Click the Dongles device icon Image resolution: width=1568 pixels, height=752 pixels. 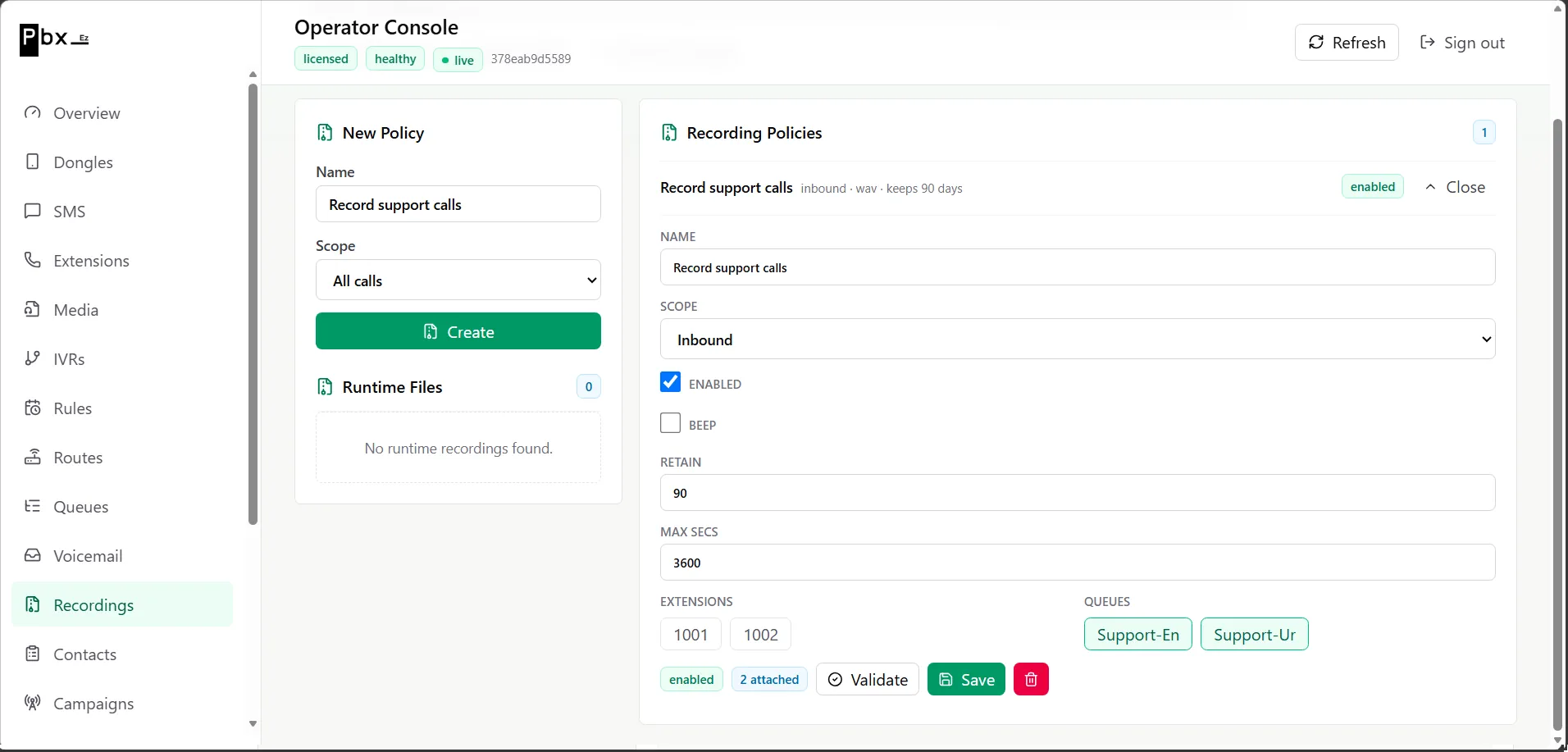[x=33, y=162]
